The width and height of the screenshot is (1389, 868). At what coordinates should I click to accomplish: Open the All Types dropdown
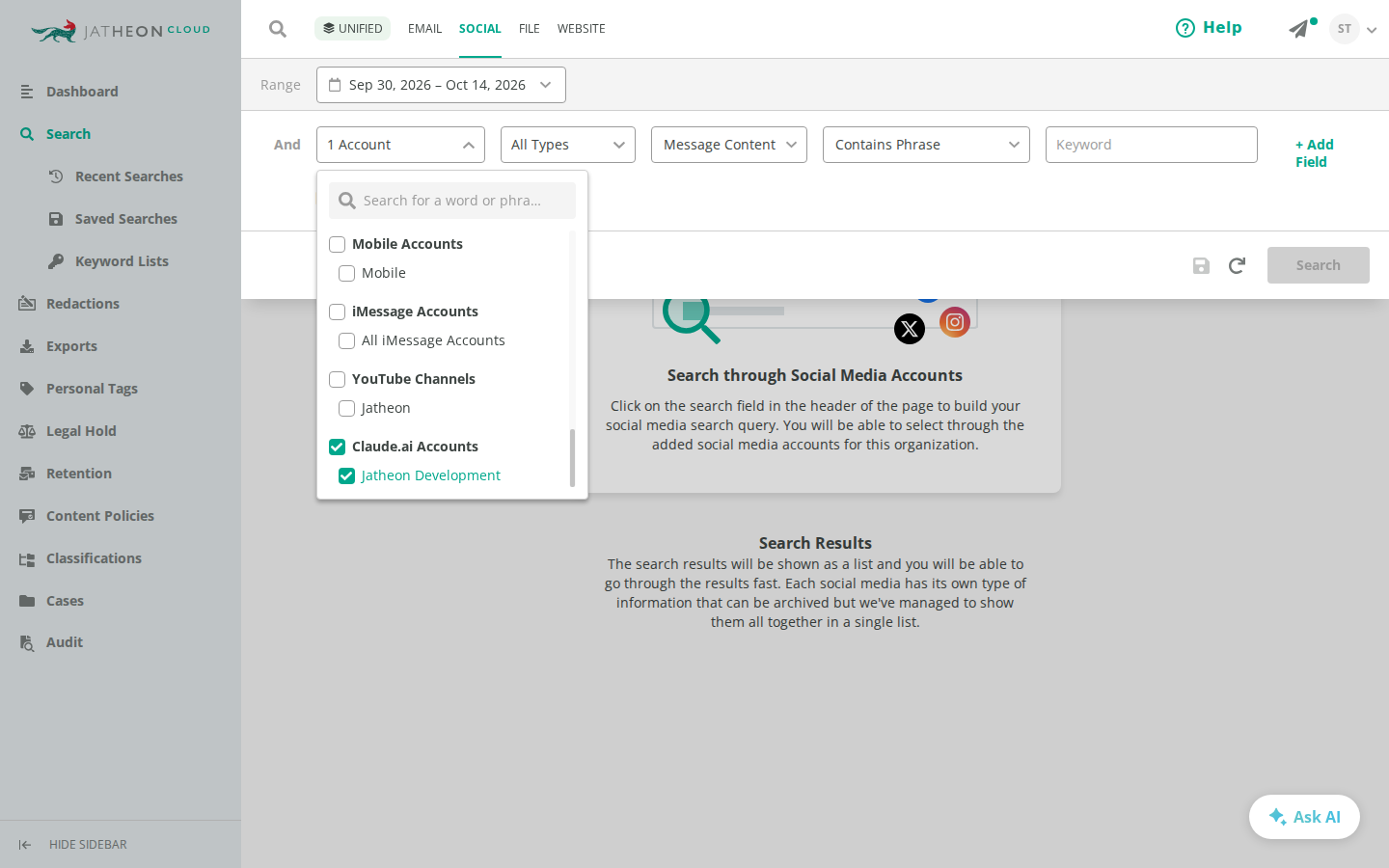[x=568, y=145]
